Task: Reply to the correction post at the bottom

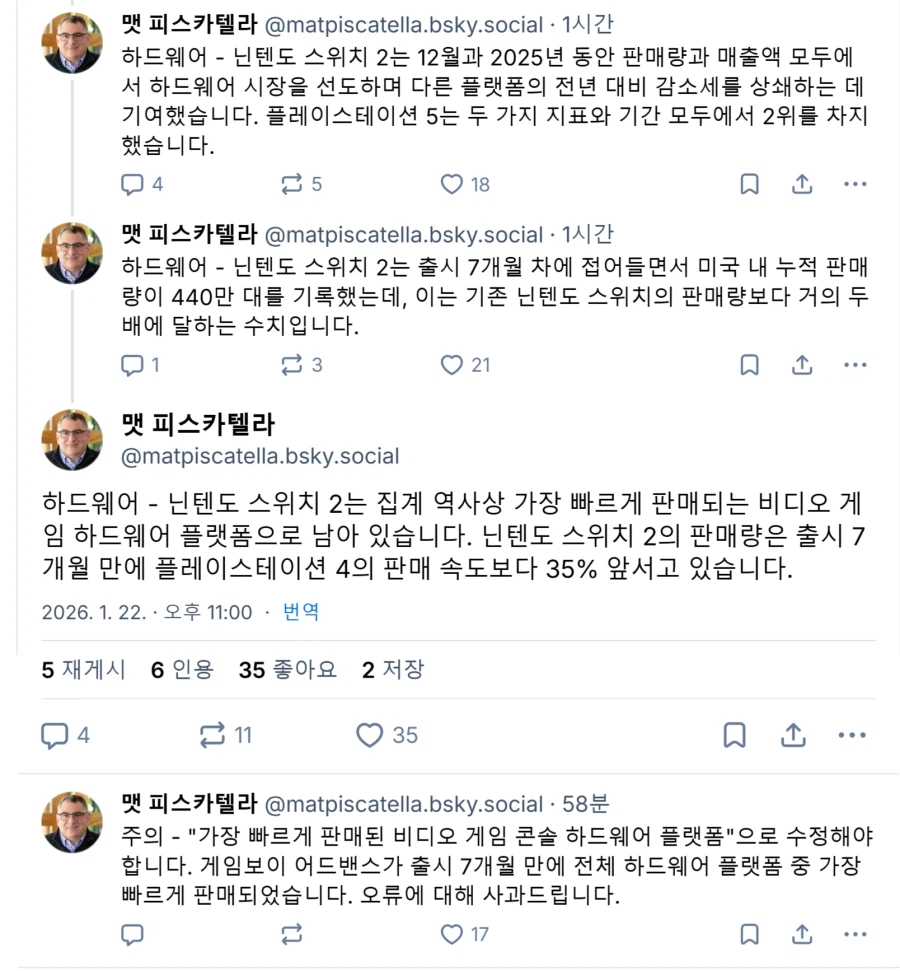Action: pyautogui.click(x=134, y=935)
